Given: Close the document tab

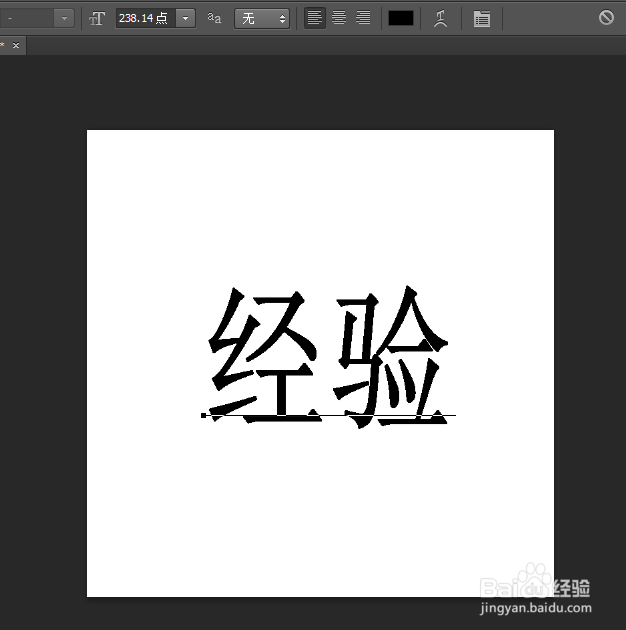Looking at the screenshot, I should [x=16, y=45].
